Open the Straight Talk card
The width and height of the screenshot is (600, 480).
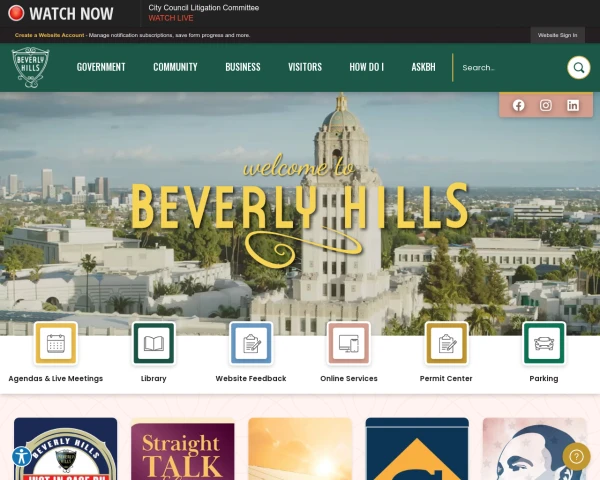coord(183,449)
